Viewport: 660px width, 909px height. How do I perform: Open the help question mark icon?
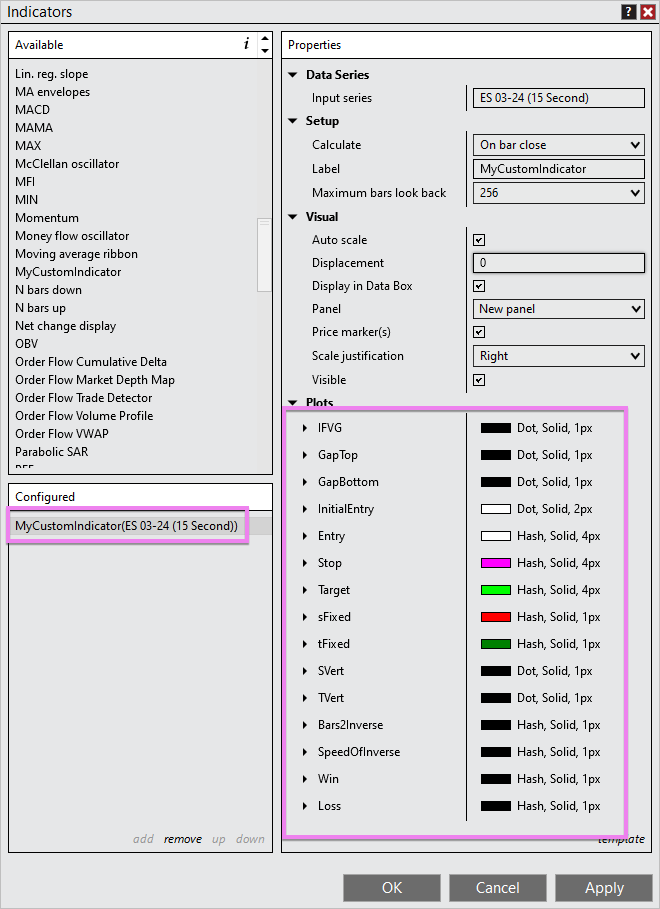tap(629, 12)
